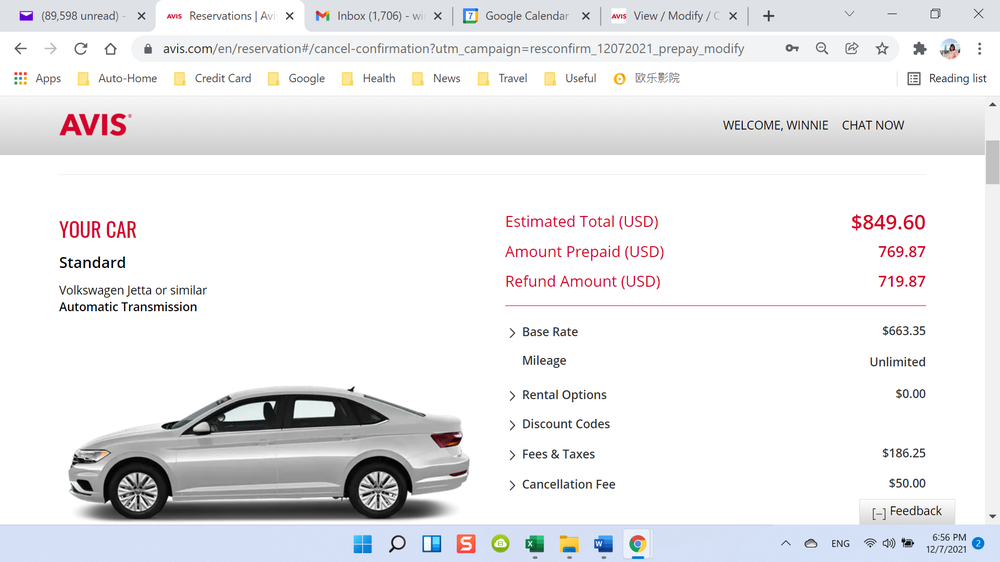Click the page vertical scrollbar thumb

tap(992, 162)
